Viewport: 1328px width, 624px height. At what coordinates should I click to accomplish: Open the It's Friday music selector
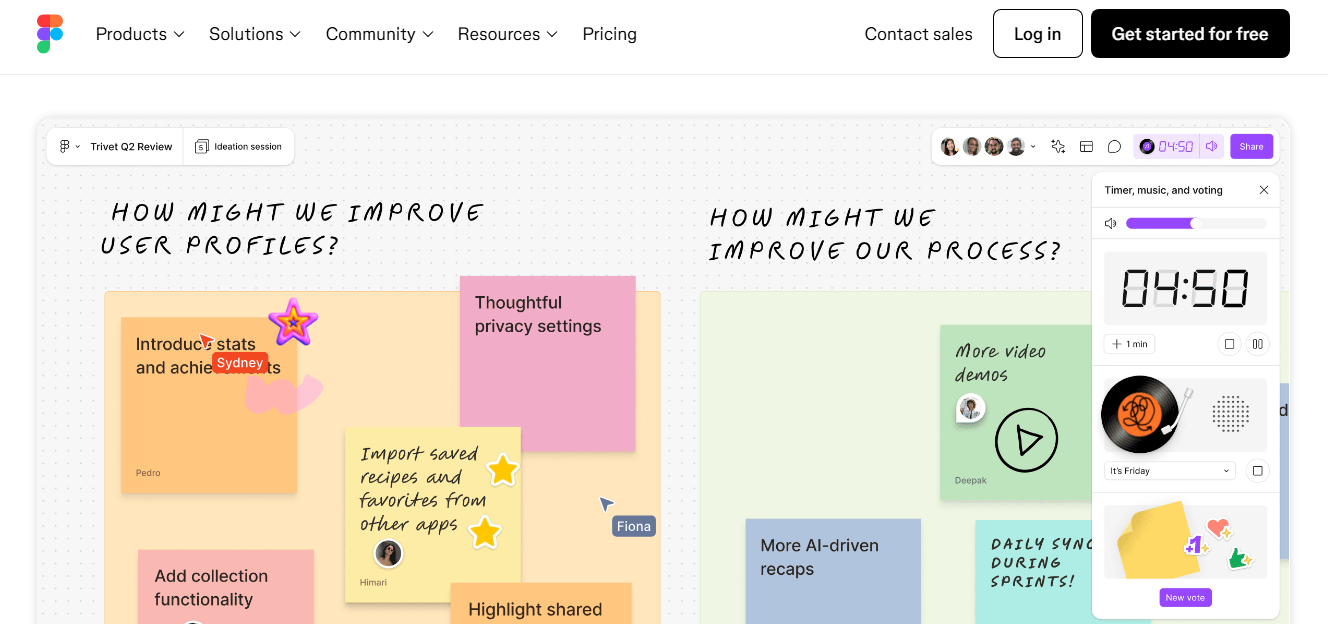(x=1168, y=470)
